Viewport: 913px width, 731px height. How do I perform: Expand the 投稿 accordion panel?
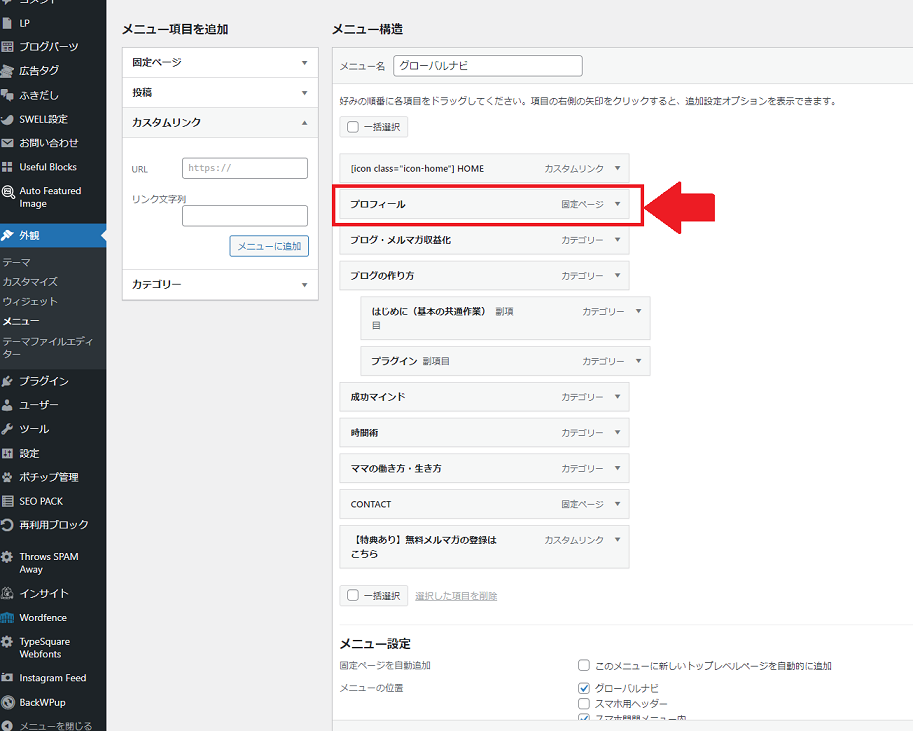pos(220,93)
